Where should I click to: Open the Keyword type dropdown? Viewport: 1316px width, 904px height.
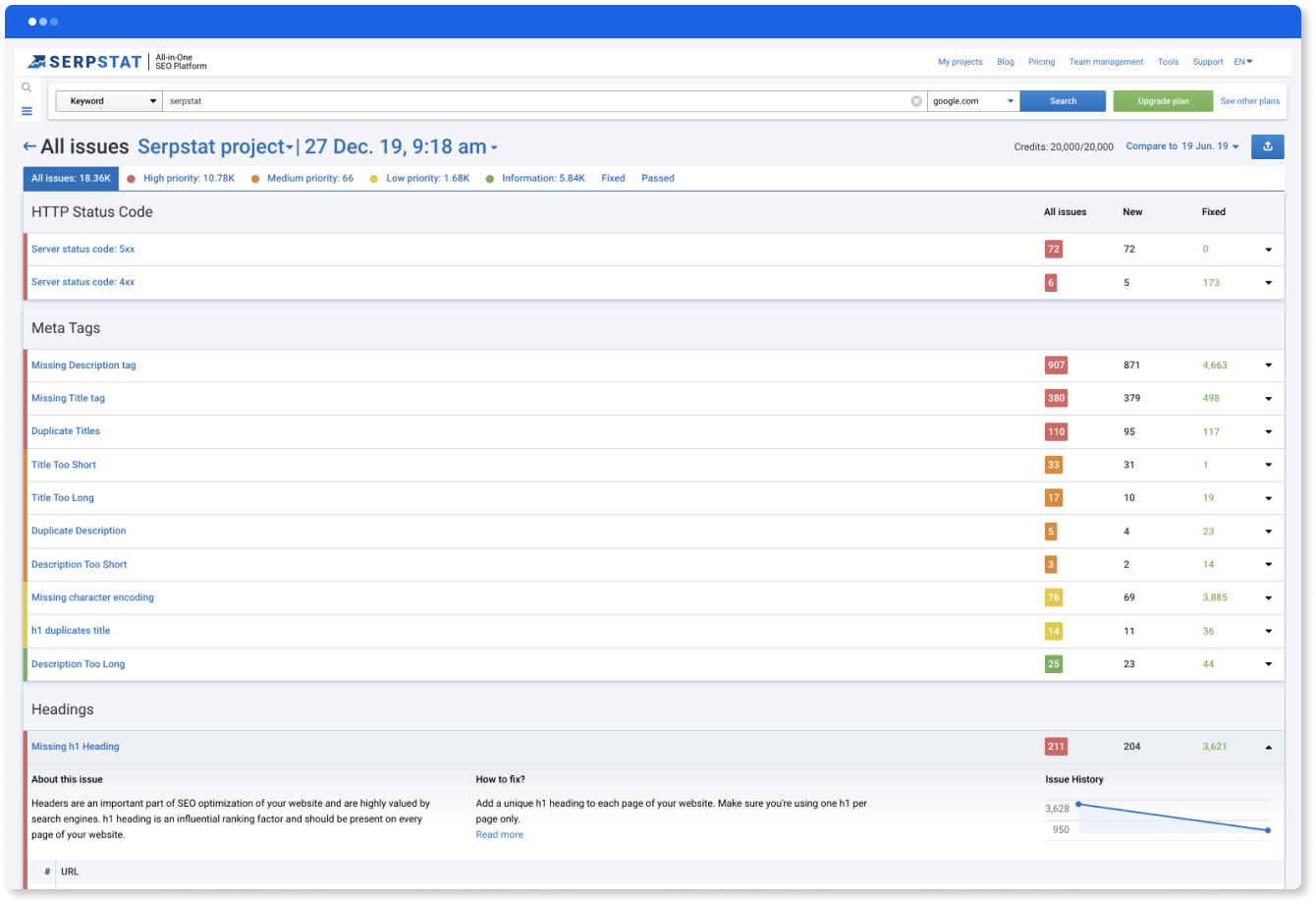coord(109,101)
